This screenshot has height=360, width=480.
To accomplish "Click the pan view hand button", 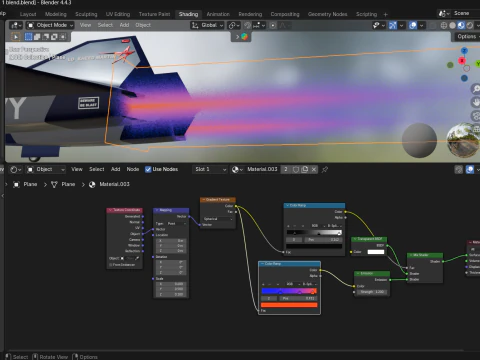I will pyautogui.click(x=476, y=102).
